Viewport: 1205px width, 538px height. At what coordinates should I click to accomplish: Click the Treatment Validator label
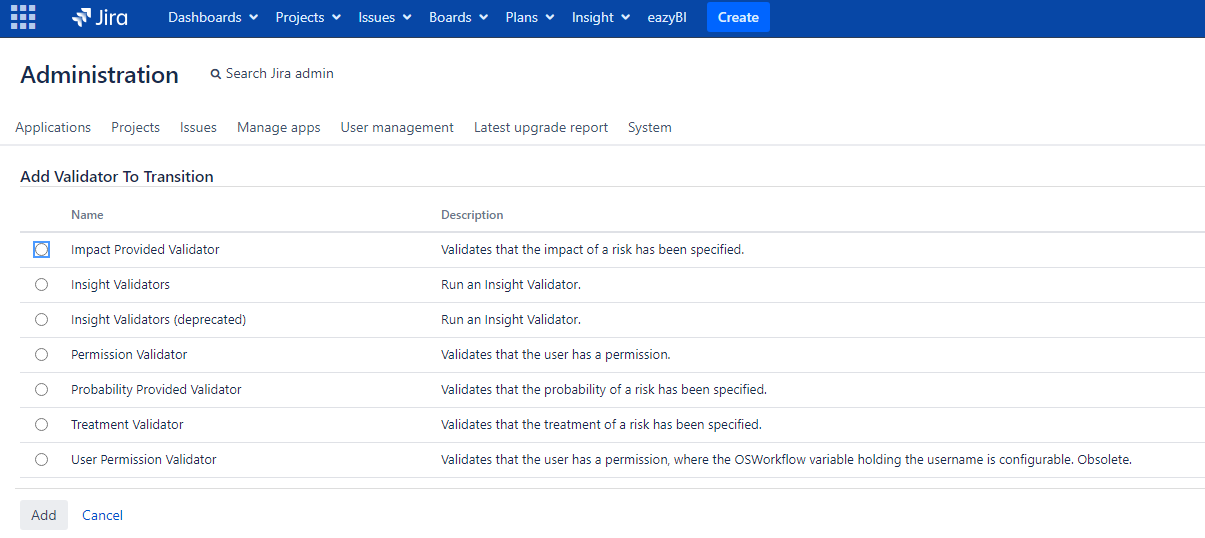[127, 425]
